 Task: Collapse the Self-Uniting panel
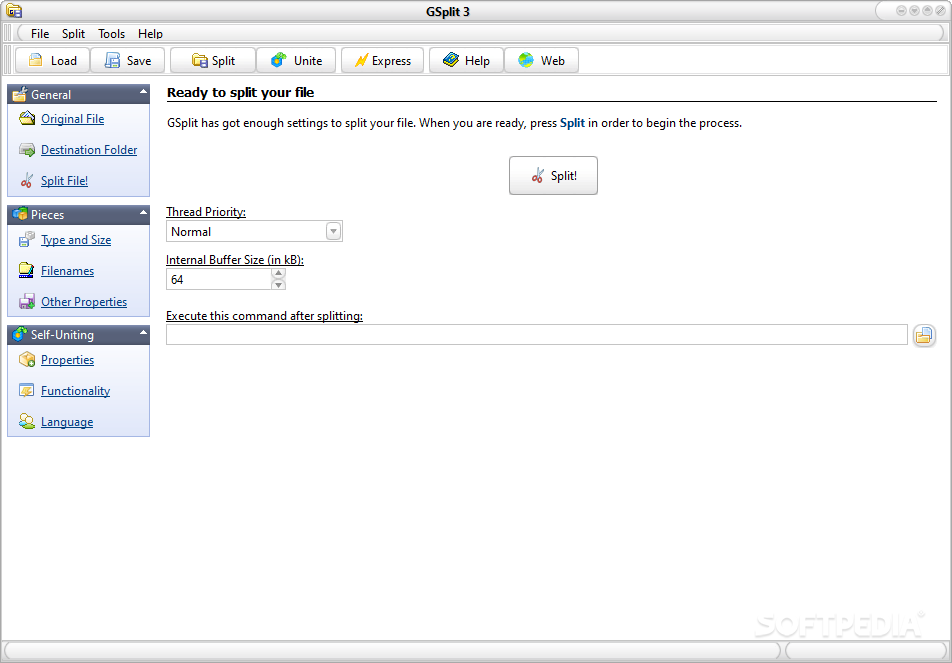click(x=143, y=333)
